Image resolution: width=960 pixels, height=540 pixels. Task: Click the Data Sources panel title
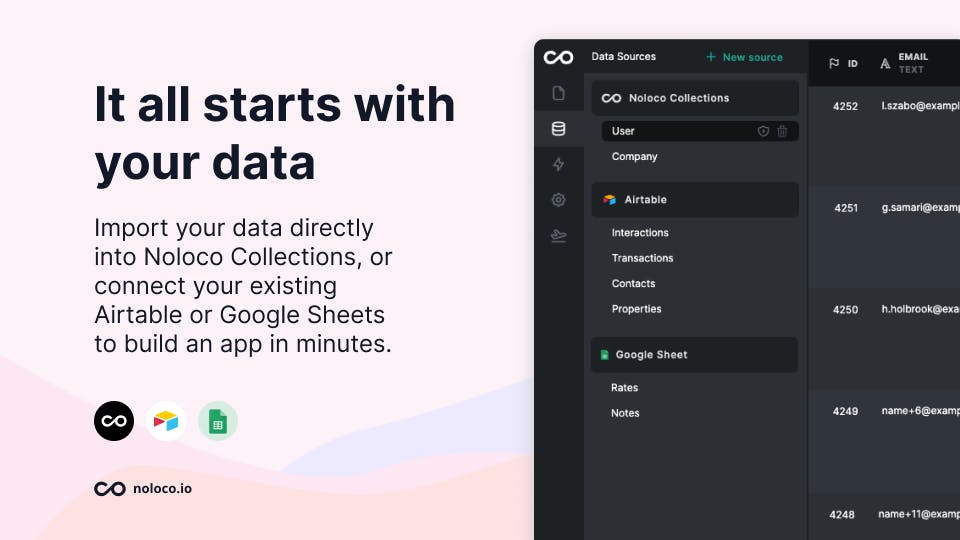point(623,56)
